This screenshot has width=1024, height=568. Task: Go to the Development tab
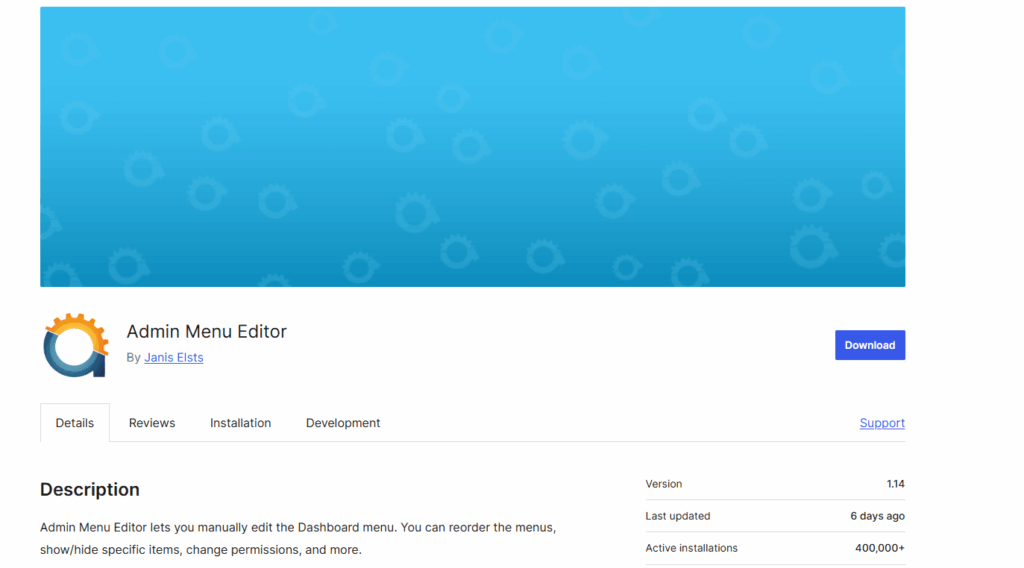343,422
